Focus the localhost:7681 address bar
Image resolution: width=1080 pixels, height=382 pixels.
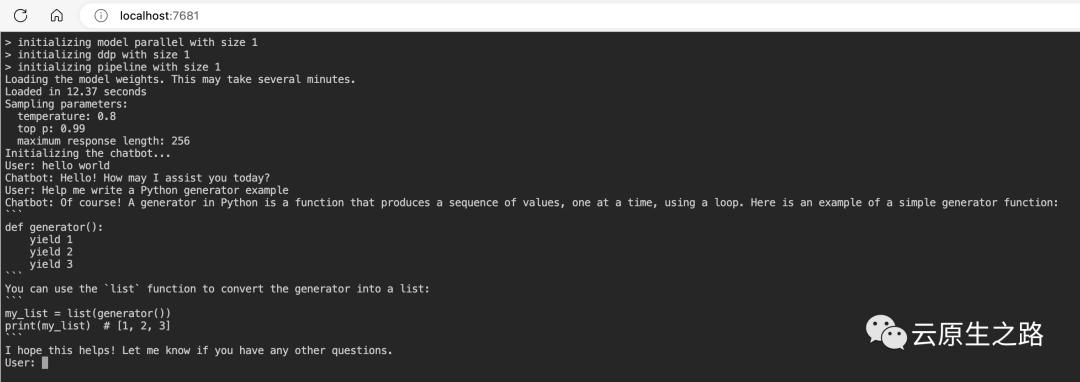tap(579, 16)
